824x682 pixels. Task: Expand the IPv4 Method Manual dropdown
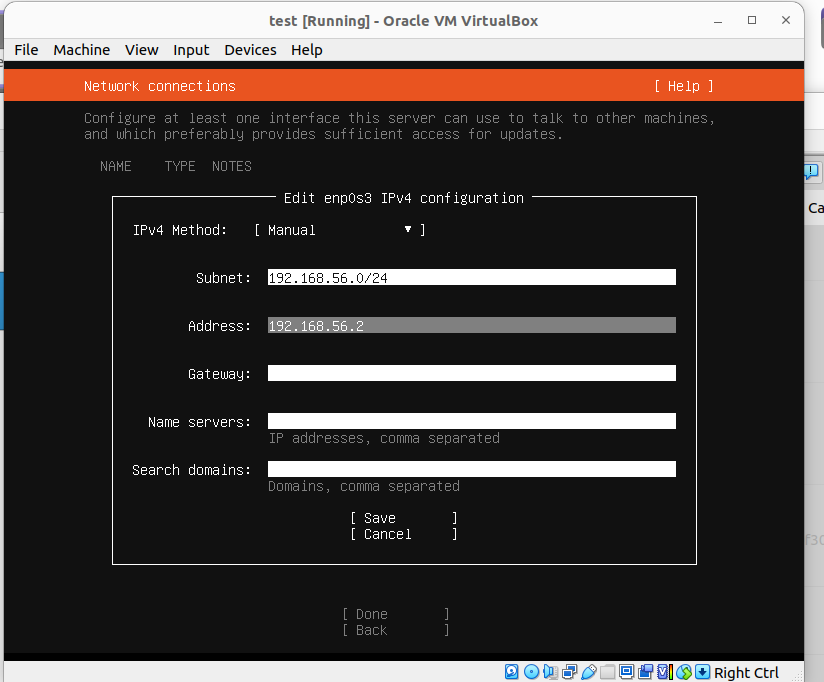(x=339, y=230)
